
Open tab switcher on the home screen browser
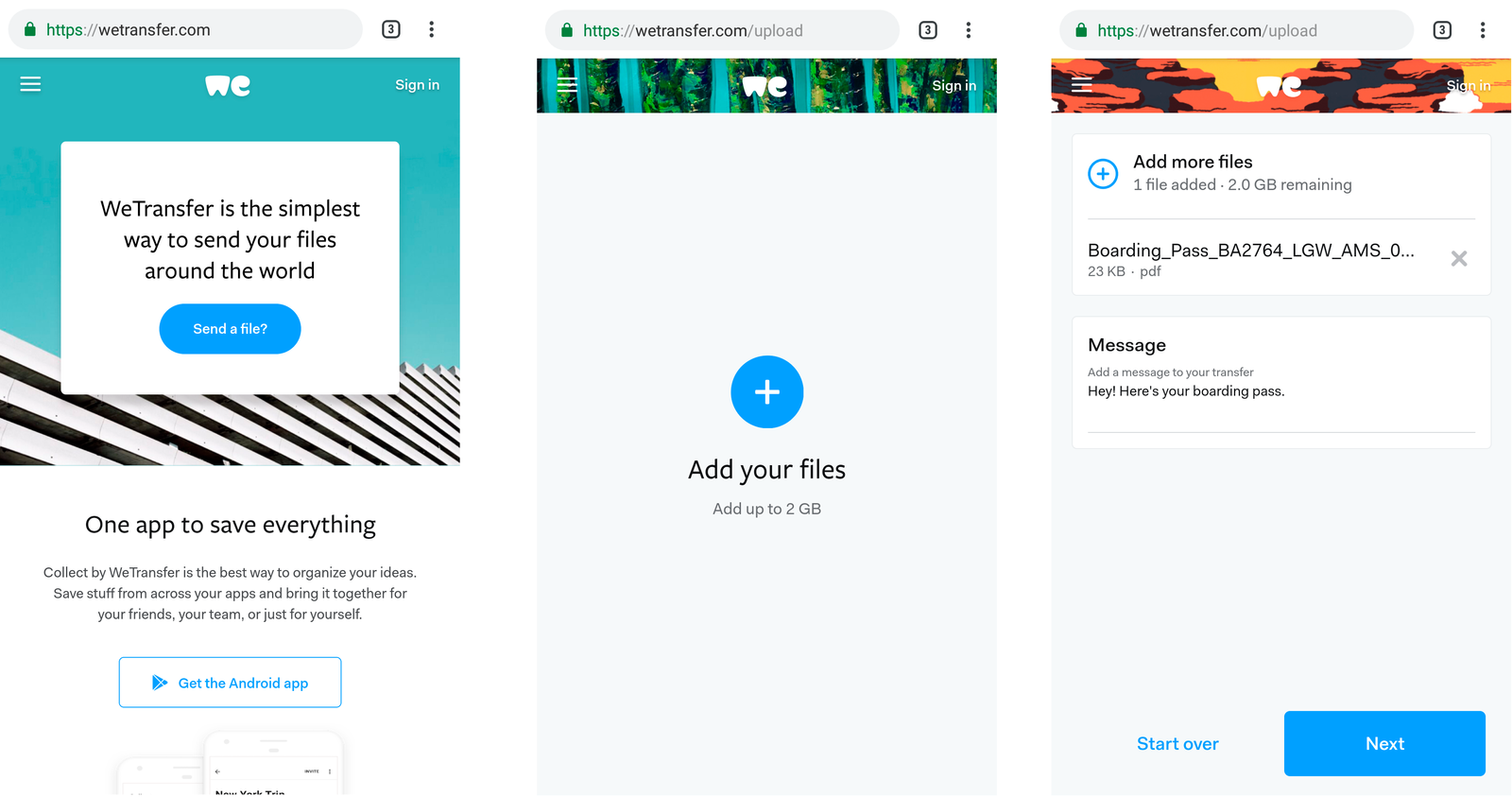tap(391, 29)
